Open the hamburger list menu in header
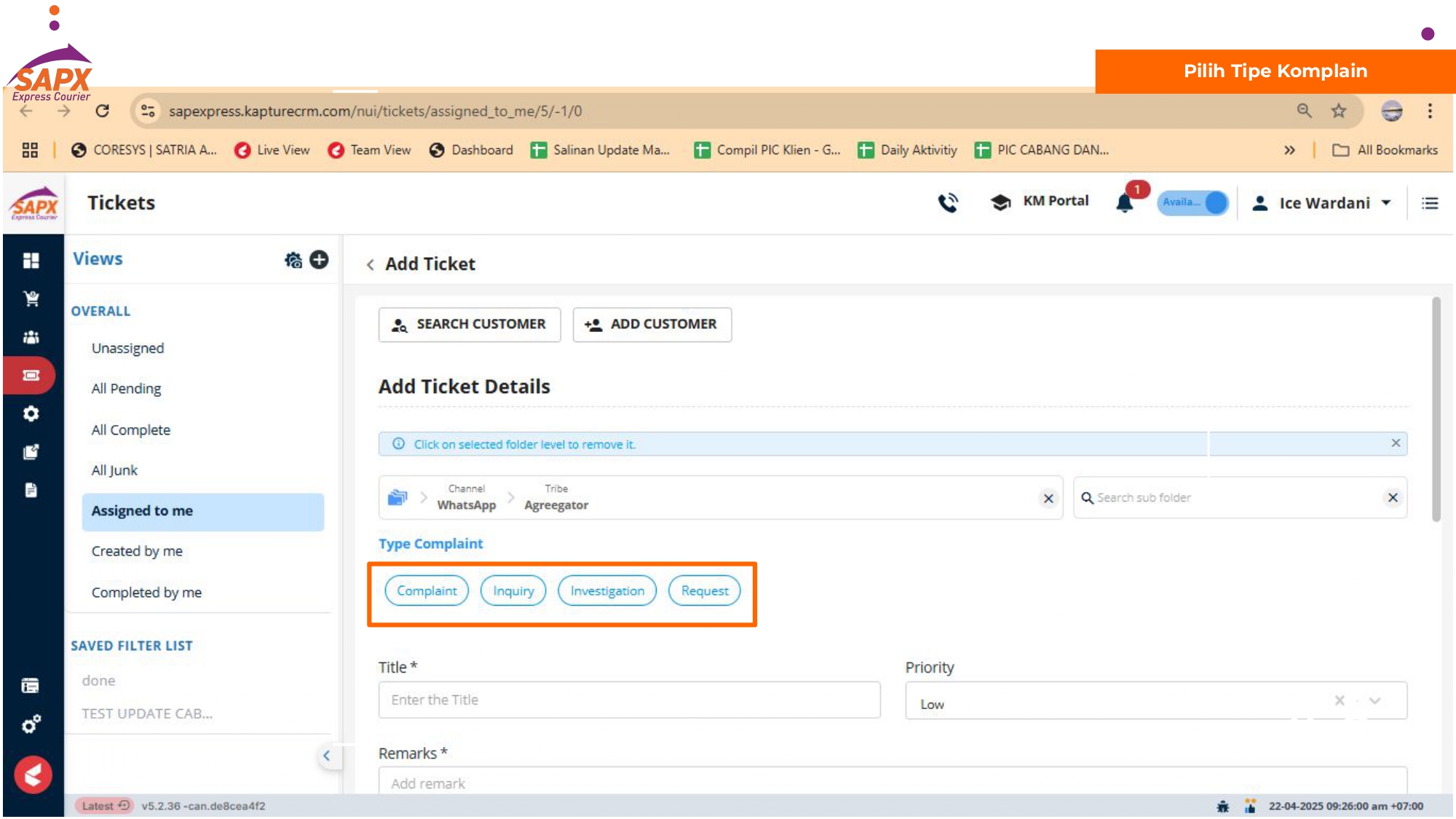Image resolution: width=1456 pixels, height=819 pixels. point(1430,203)
